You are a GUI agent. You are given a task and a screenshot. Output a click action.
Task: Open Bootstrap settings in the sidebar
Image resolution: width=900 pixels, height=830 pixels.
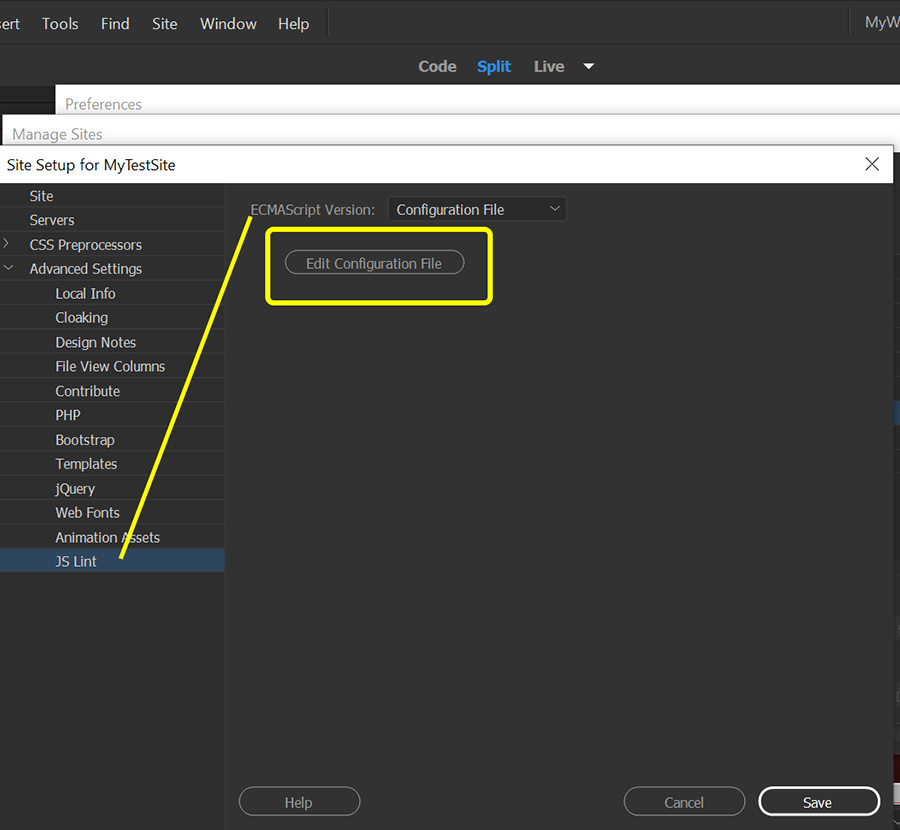tap(85, 439)
